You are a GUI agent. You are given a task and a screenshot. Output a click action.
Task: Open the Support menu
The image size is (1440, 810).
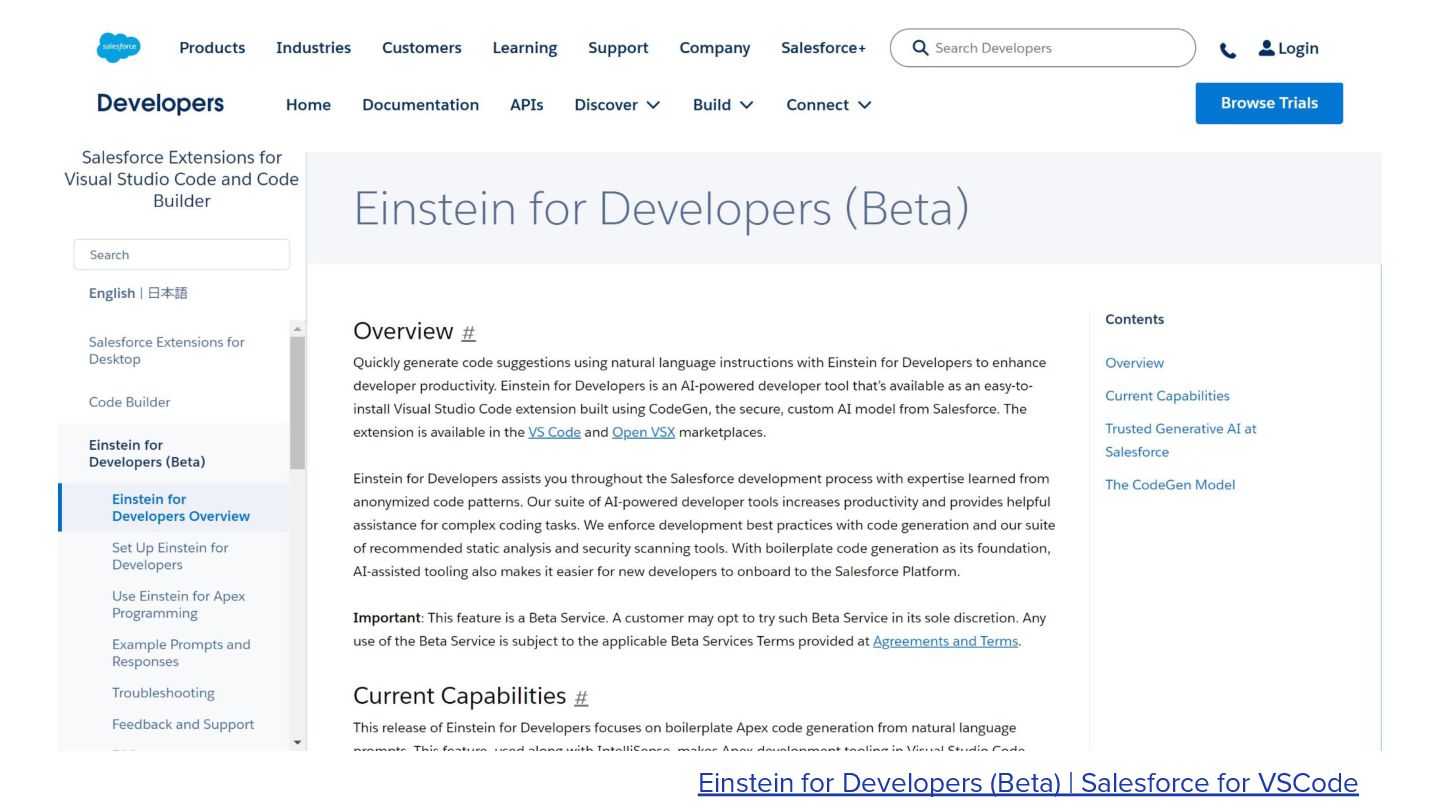coord(618,47)
